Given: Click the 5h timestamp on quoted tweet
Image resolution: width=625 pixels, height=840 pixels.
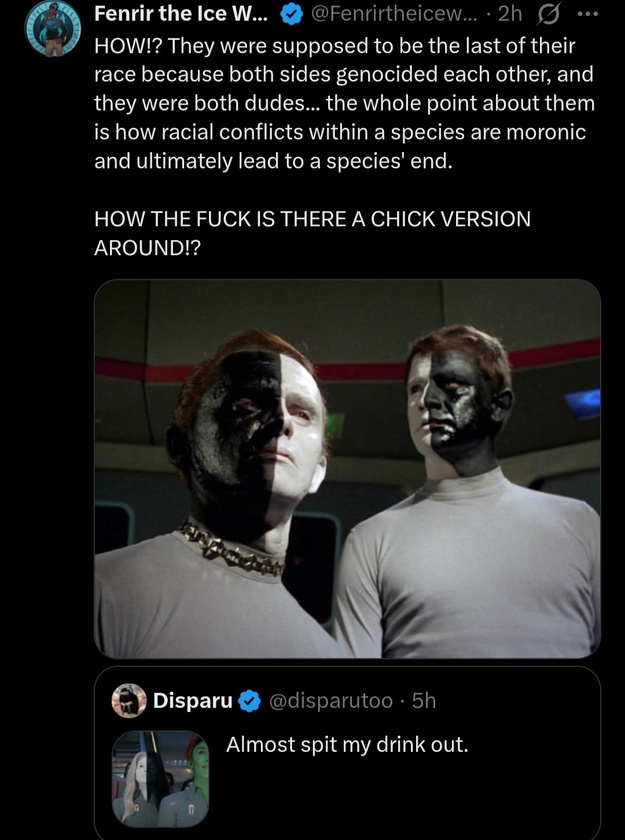Looking at the screenshot, I should [x=423, y=701].
